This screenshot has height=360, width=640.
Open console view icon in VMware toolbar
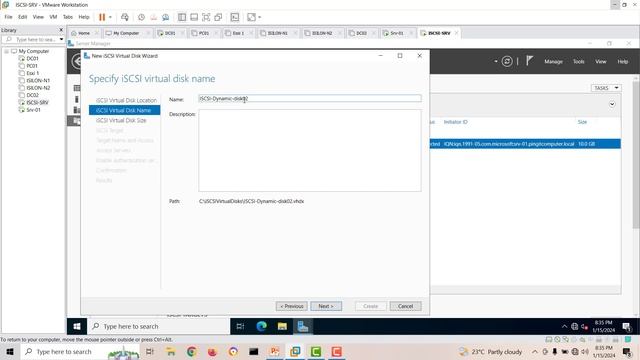[x=235, y=17]
